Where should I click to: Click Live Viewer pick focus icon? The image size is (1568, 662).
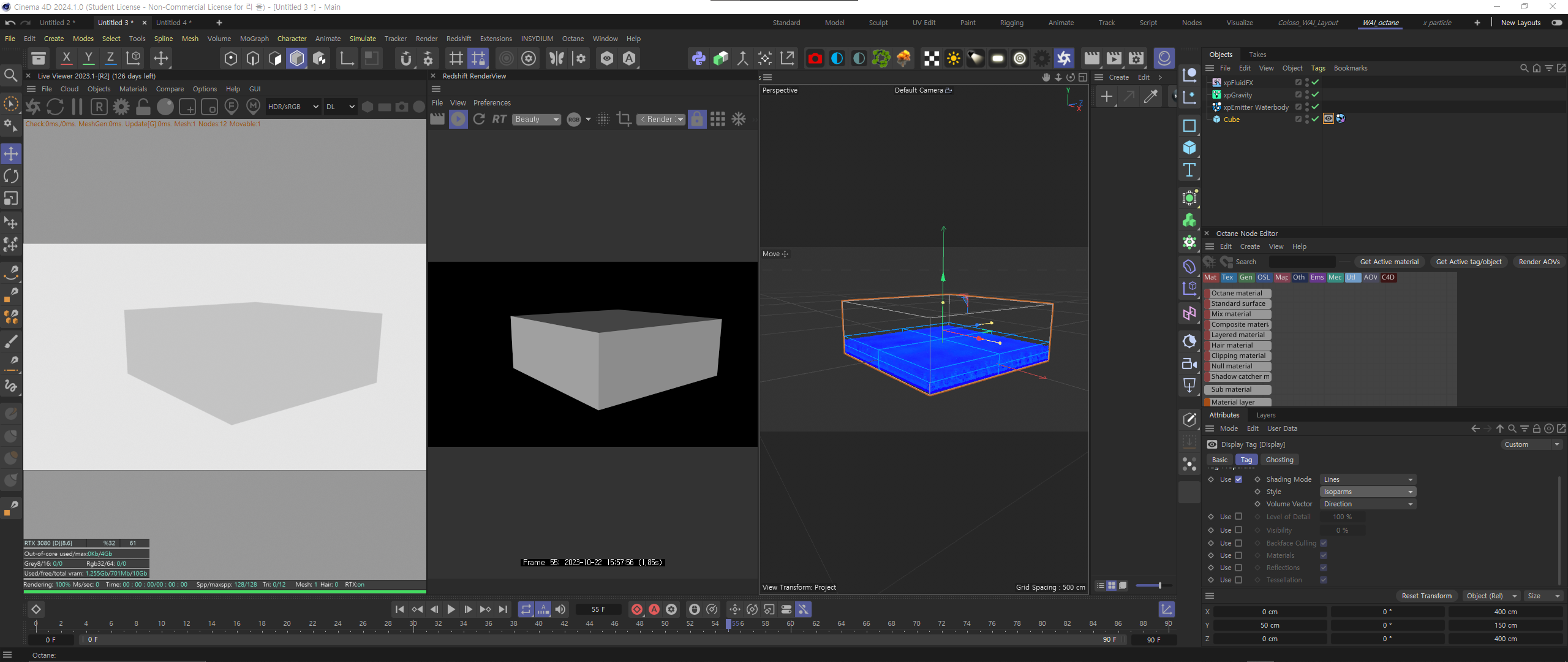pos(232,107)
